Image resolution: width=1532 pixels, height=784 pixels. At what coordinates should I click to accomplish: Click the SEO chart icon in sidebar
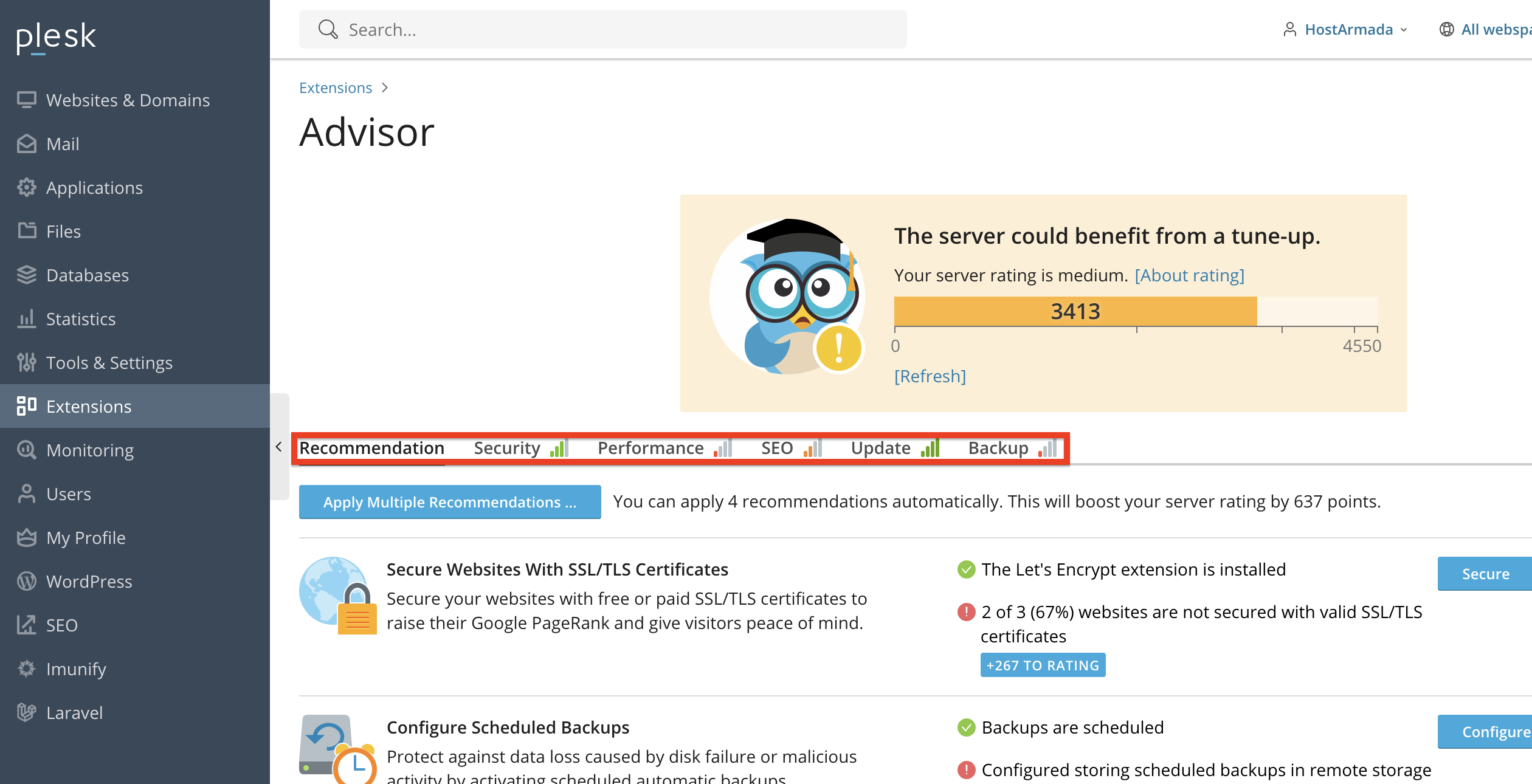point(27,625)
